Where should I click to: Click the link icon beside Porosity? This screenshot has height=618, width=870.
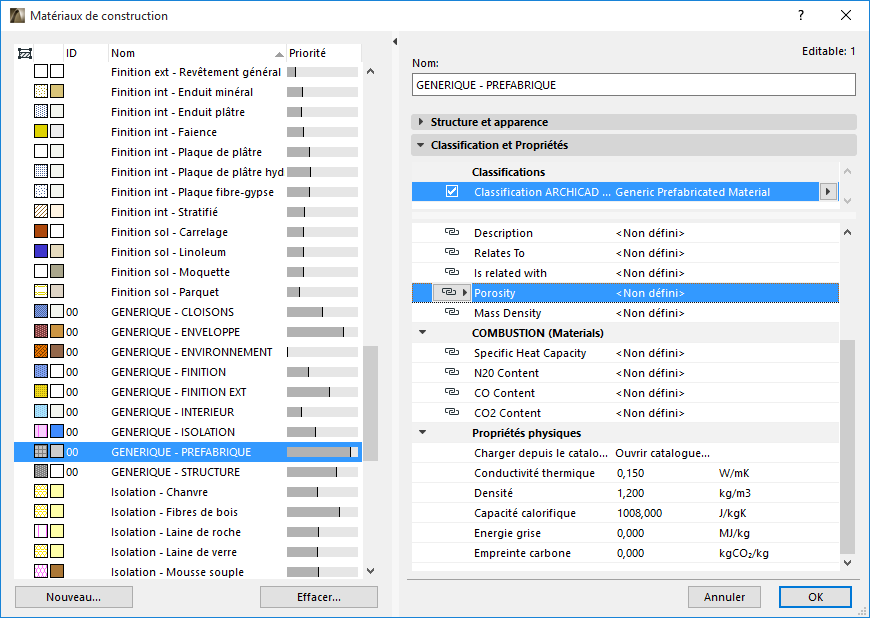click(448, 292)
